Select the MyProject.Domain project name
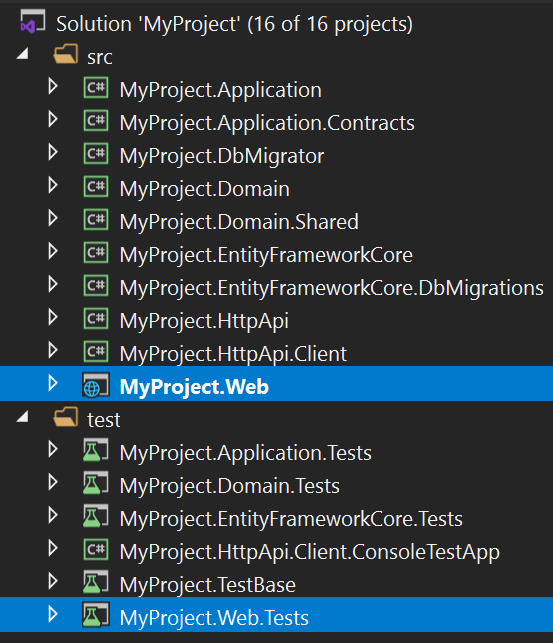 [x=205, y=189]
